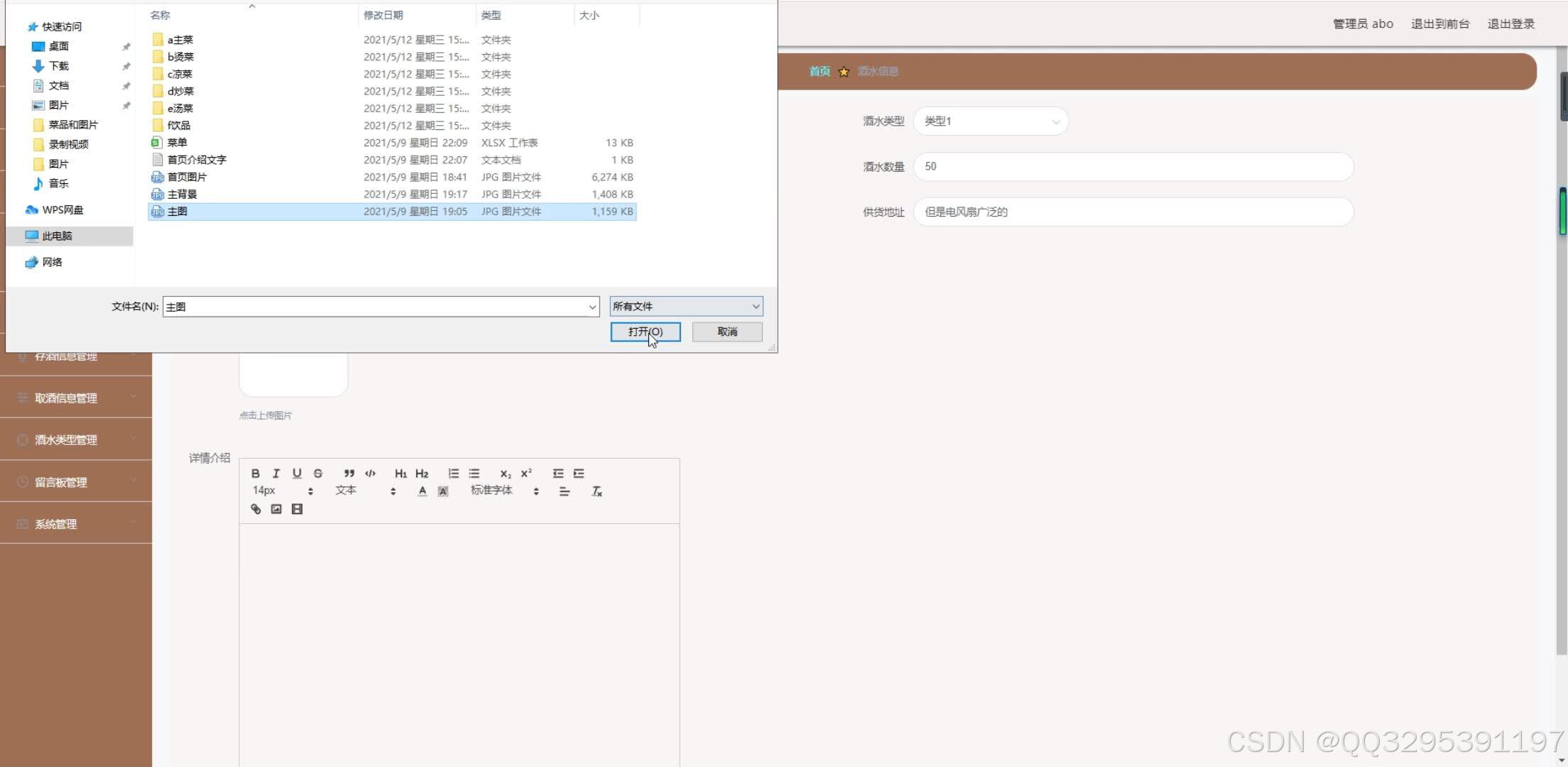Viewport: 1568px width, 767px height.
Task: Go to 首页 breadcrumb
Action: [820, 71]
